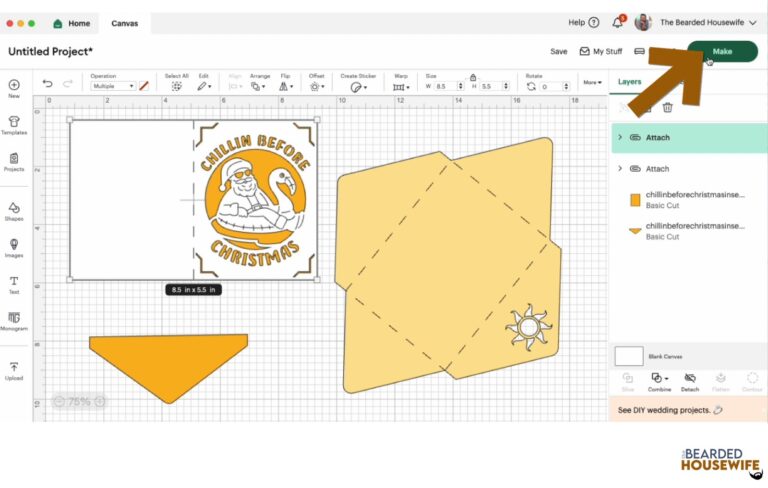This screenshot has width=768, height=488.
Task: Select the Shapes tool
Action: click(x=14, y=211)
